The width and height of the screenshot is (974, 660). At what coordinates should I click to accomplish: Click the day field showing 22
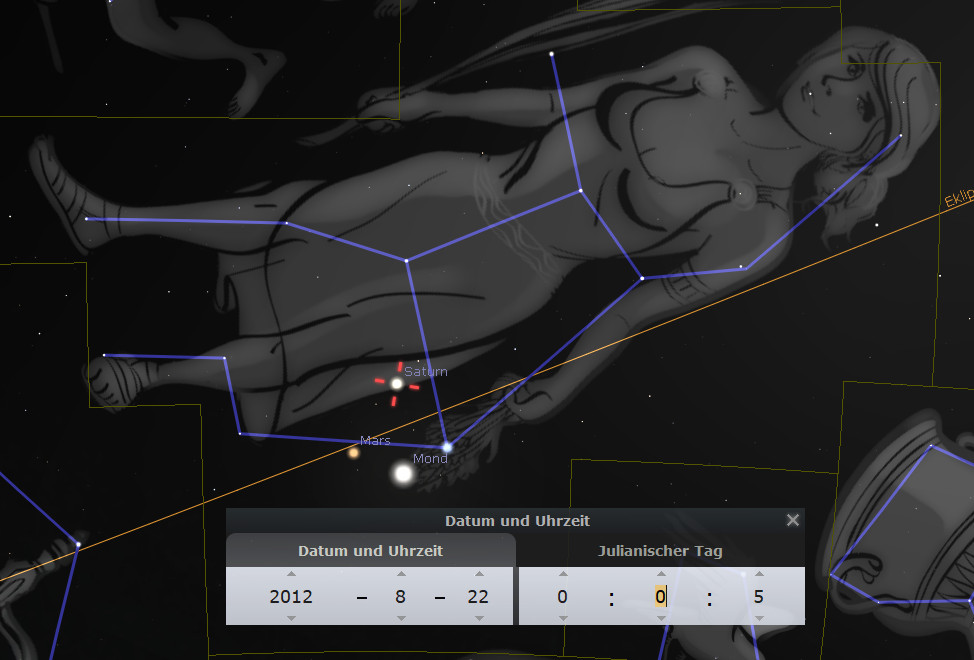pyautogui.click(x=478, y=597)
